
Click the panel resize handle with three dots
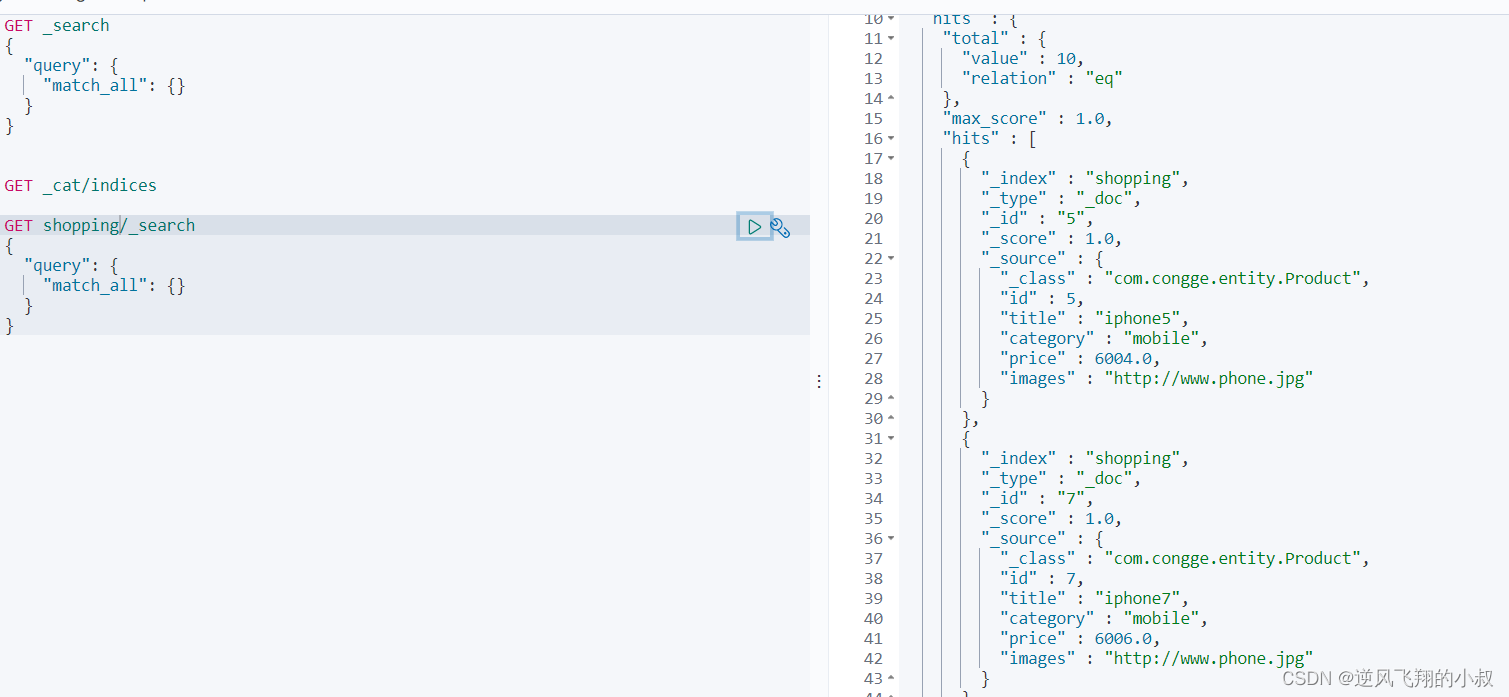(819, 381)
